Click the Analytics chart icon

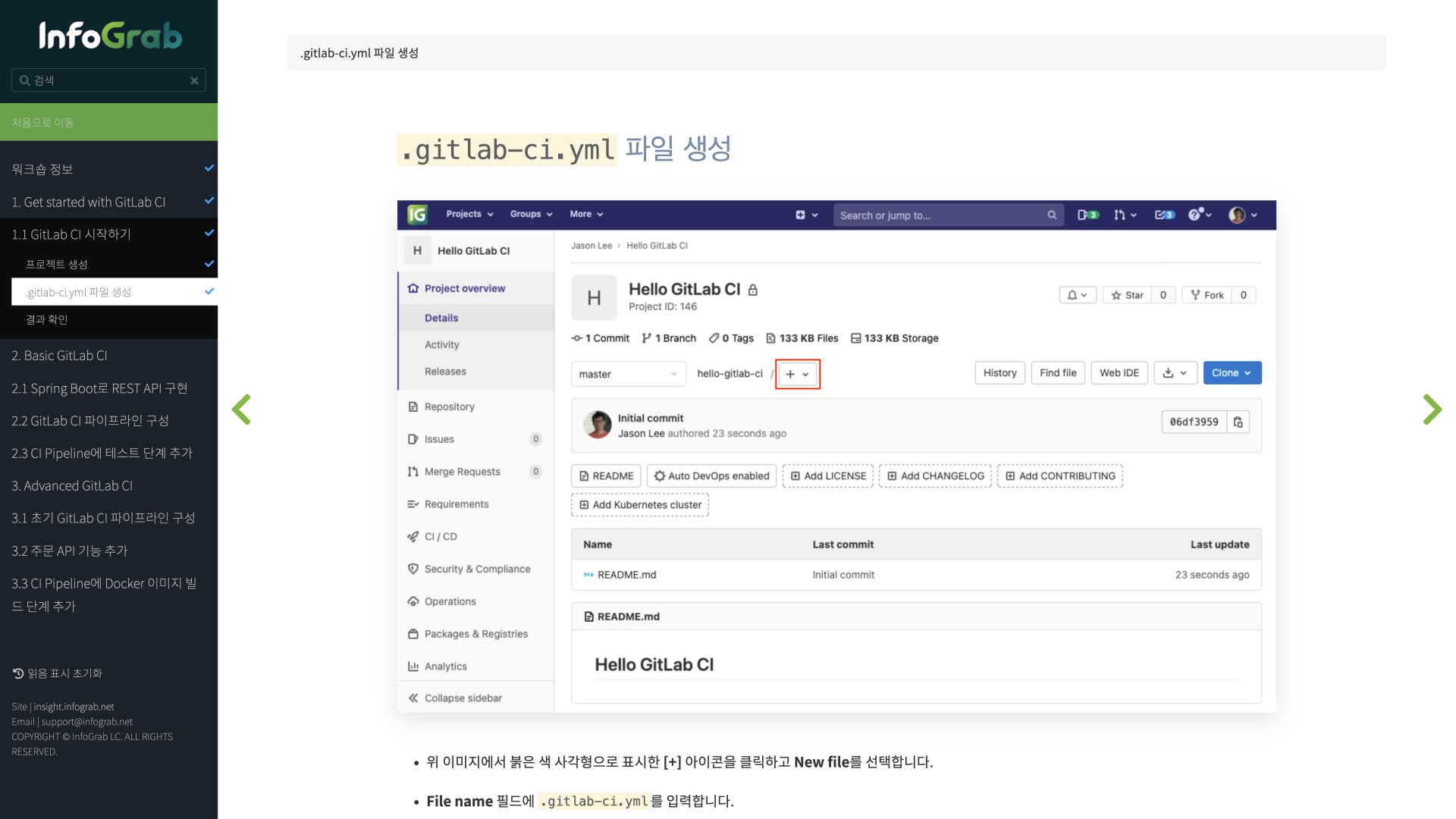pyautogui.click(x=413, y=667)
